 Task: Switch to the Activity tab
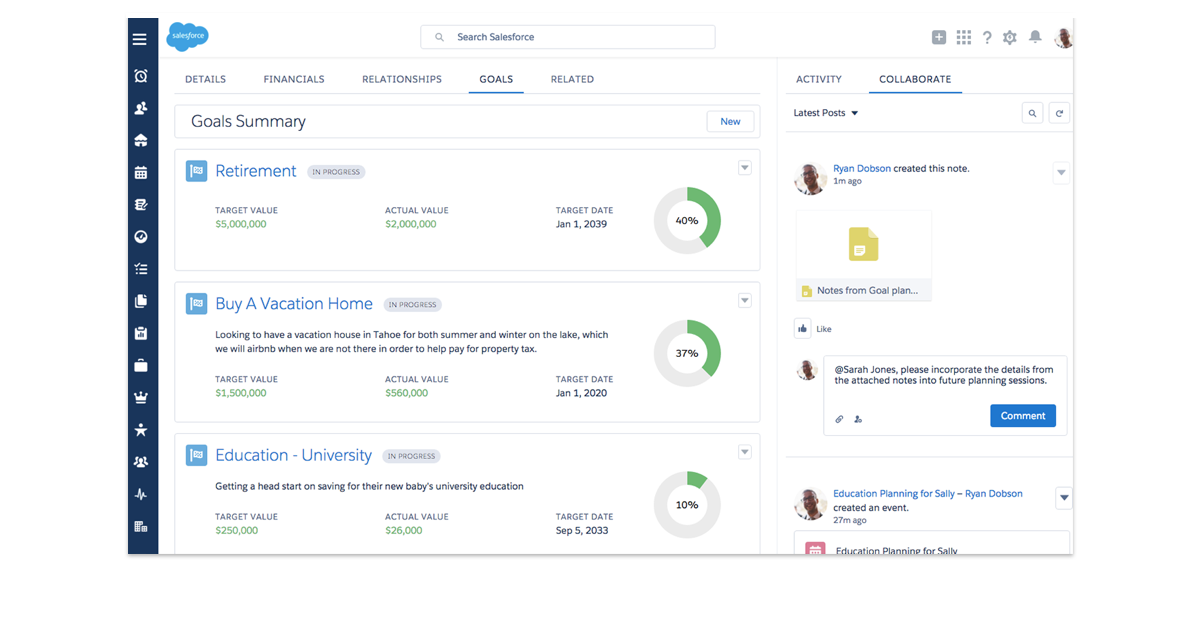click(x=819, y=79)
